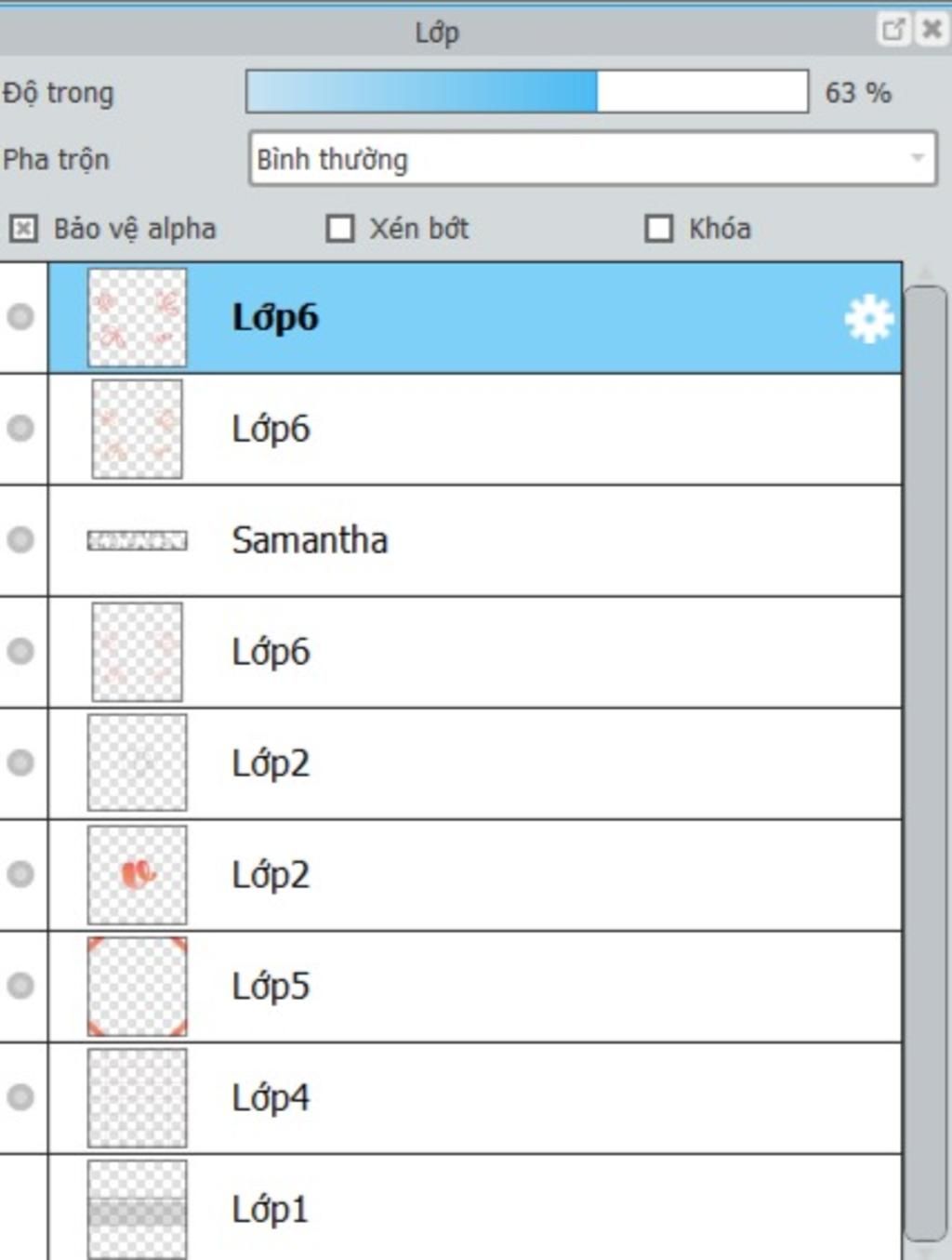
Task: Click the layer list vertical scrollbar
Action: tap(925, 763)
